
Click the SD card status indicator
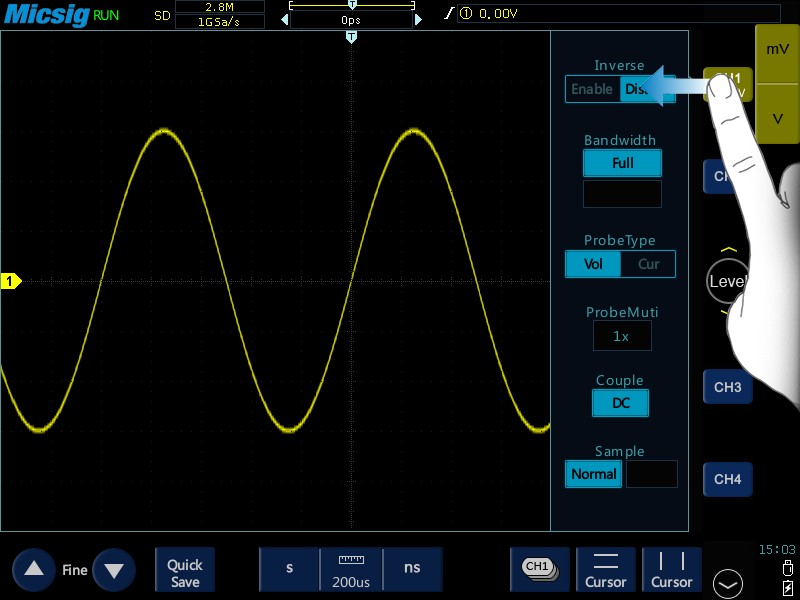click(161, 15)
